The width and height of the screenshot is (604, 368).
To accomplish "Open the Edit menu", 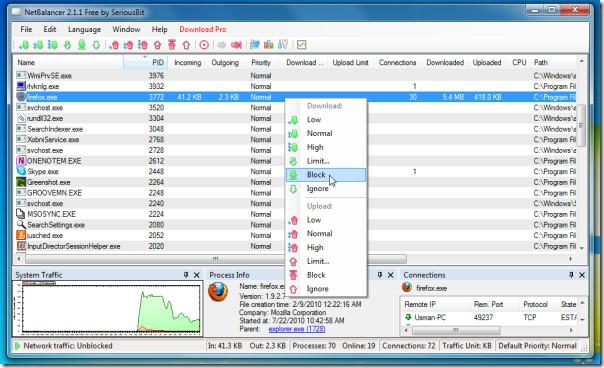I will pyautogui.click(x=50, y=29).
